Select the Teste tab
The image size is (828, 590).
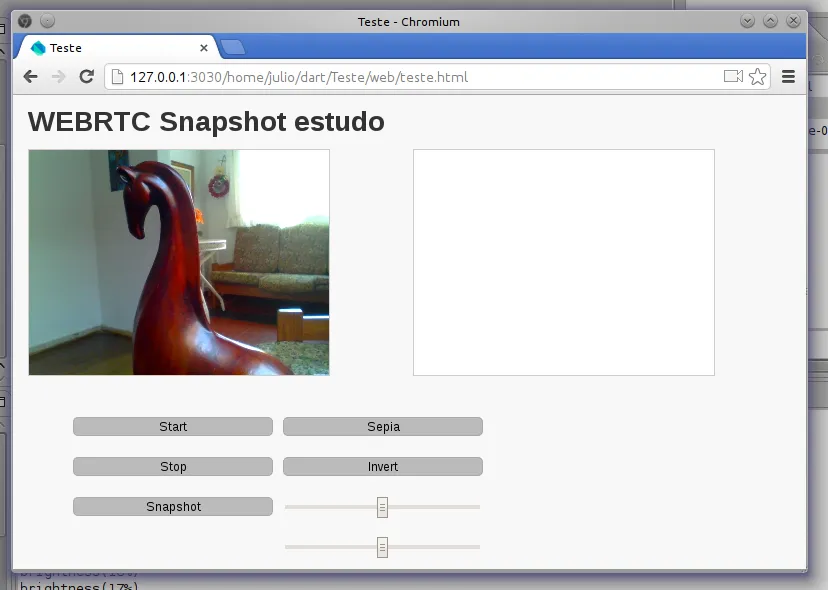(x=116, y=48)
